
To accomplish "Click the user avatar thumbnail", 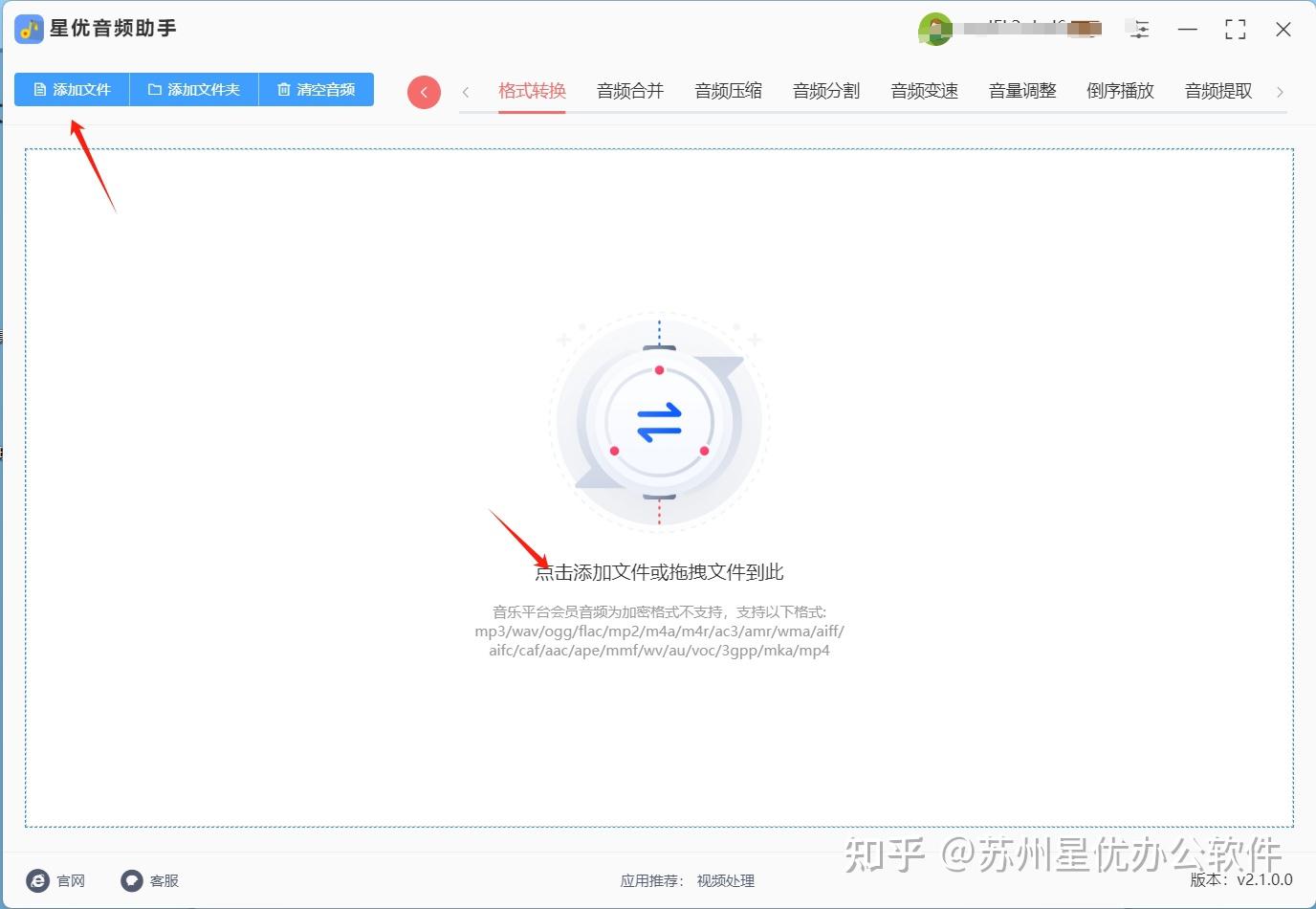I will 934,29.
